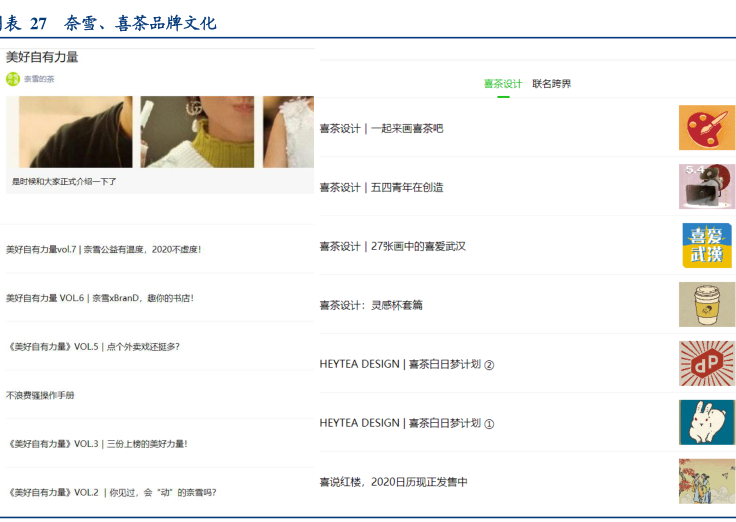Open article 喜茶设计 | 一起来画喜茶吧
The height and width of the screenshot is (522, 736).
click(x=381, y=128)
